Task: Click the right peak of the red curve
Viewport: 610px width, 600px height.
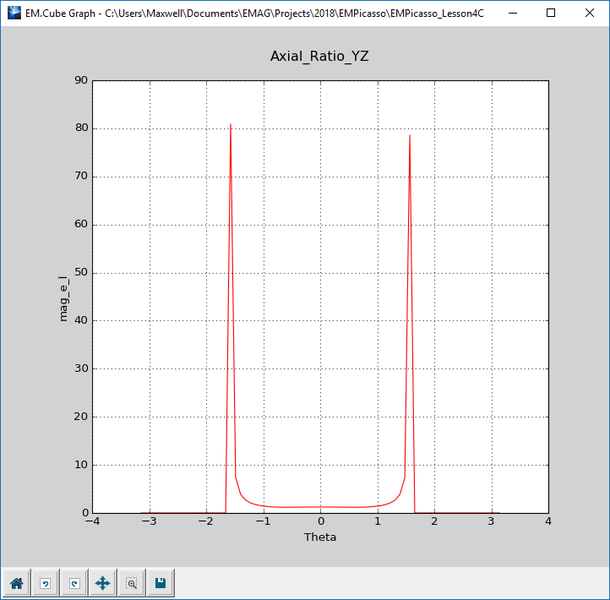Action: pyautogui.click(x=410, y=136)
